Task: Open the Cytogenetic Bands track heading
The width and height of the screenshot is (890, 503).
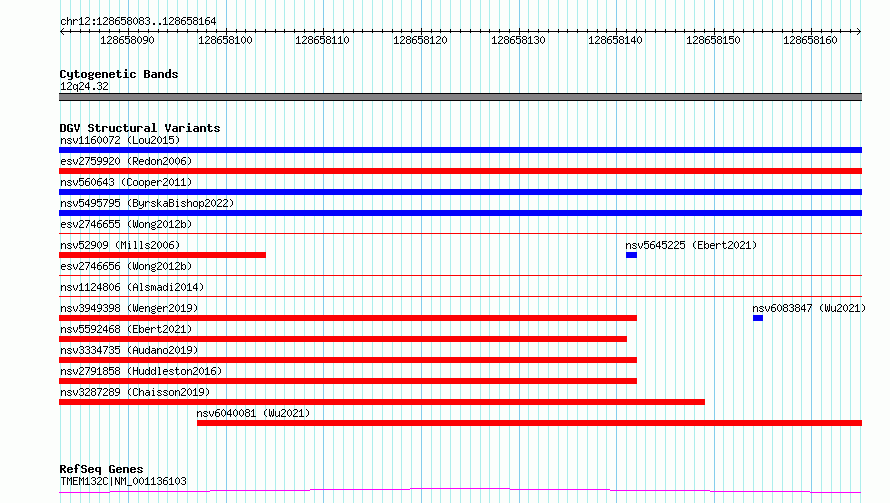Action: pyautogui.click(x=119, y=74)
